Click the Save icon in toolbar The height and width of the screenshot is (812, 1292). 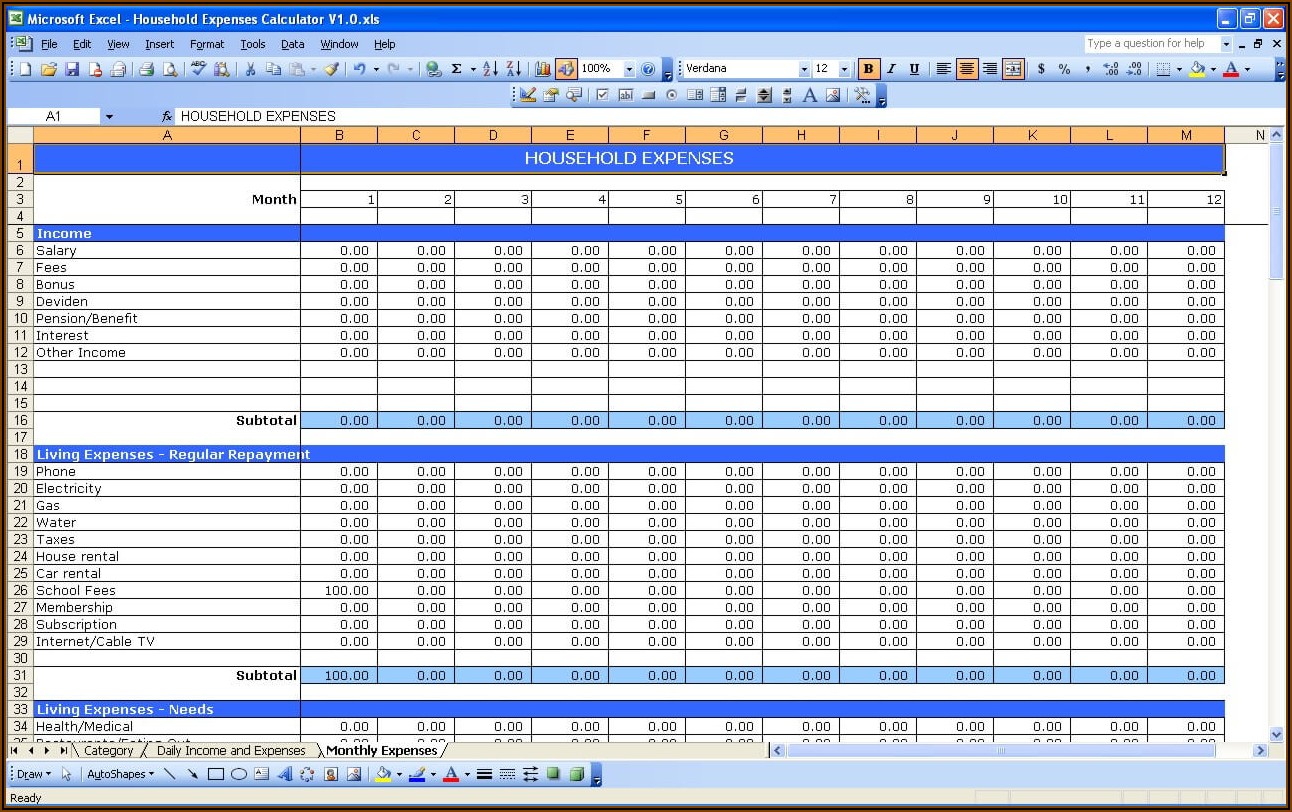pos(71,69)
